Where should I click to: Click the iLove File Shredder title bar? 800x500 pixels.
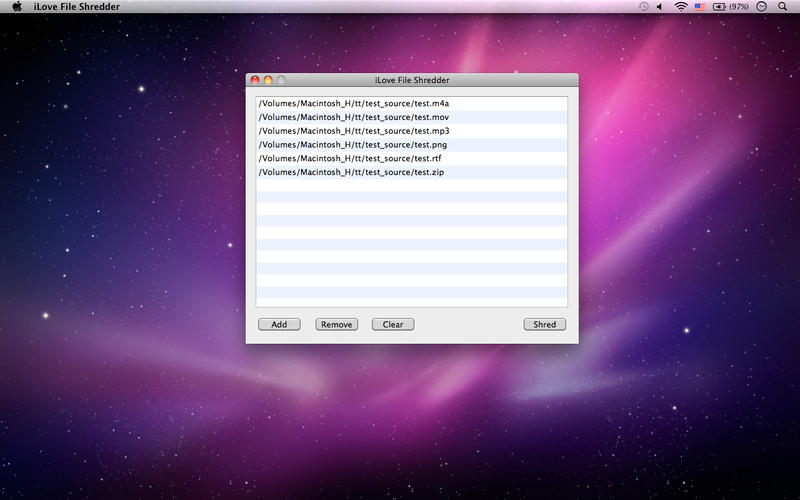click(412, 80)
